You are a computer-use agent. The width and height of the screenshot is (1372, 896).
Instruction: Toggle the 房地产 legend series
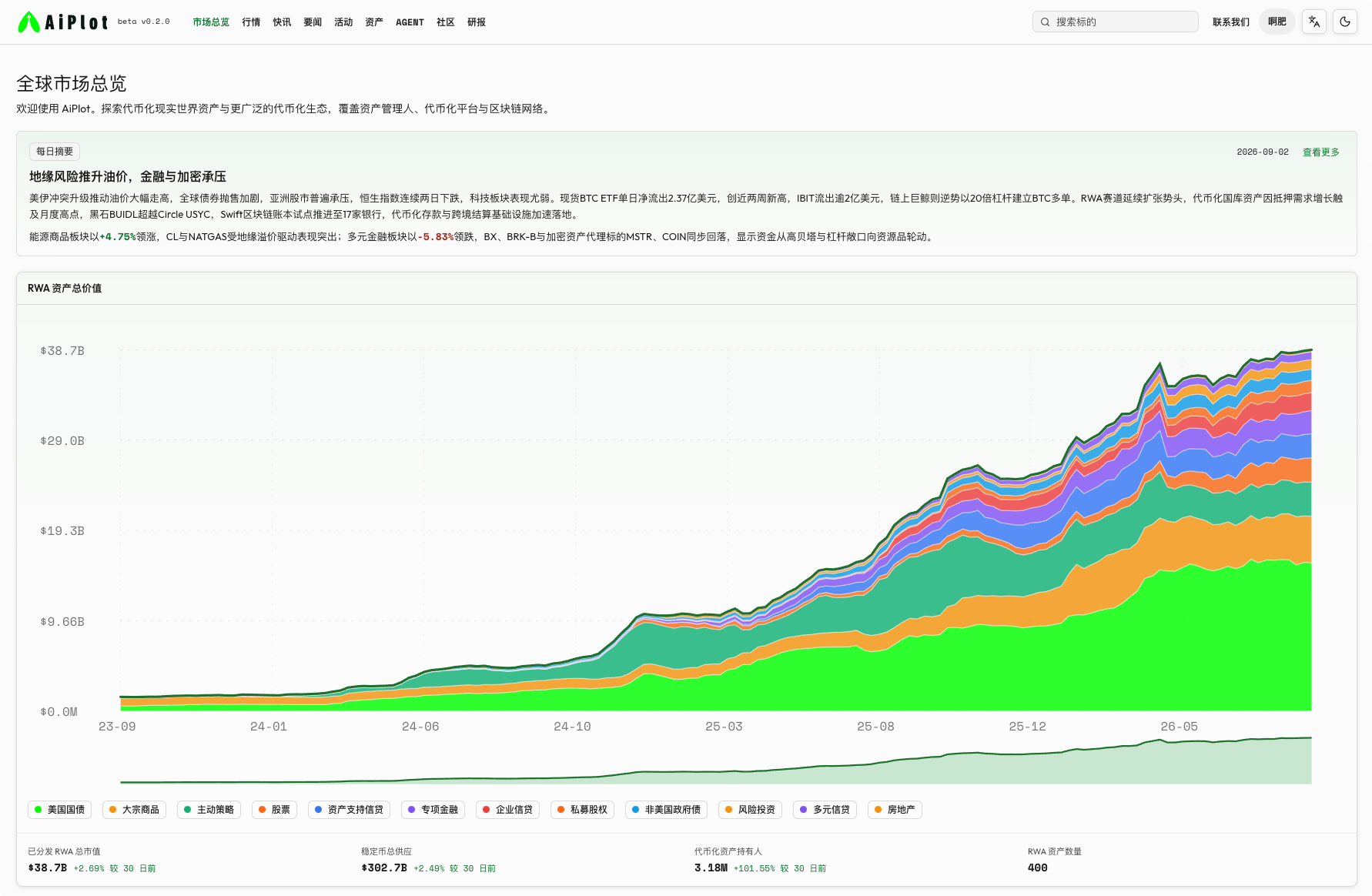coord(895,810)
